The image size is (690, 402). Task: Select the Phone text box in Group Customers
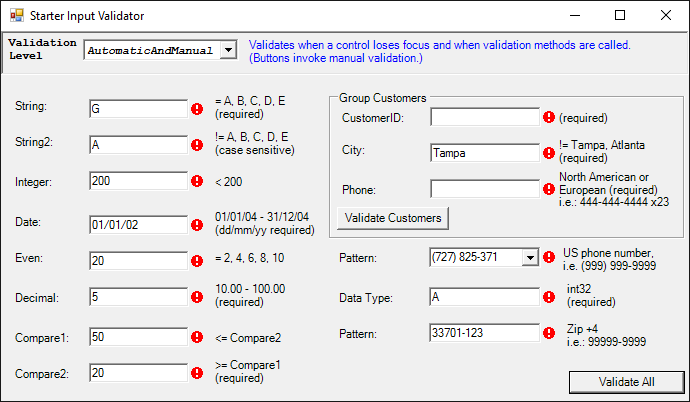pos(485,189)
